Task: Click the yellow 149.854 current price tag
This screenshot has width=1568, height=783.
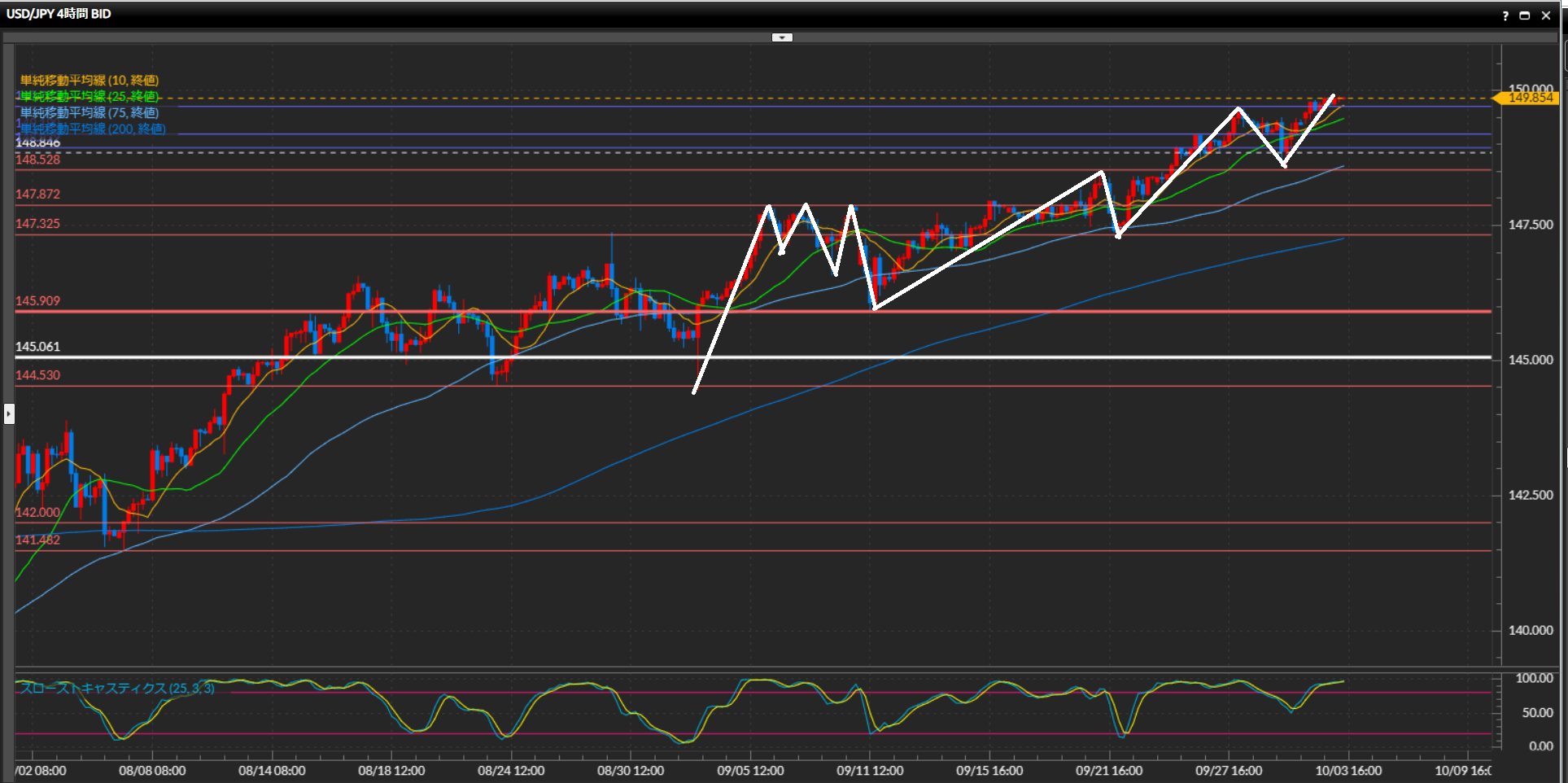Action: pos(1530,98)
